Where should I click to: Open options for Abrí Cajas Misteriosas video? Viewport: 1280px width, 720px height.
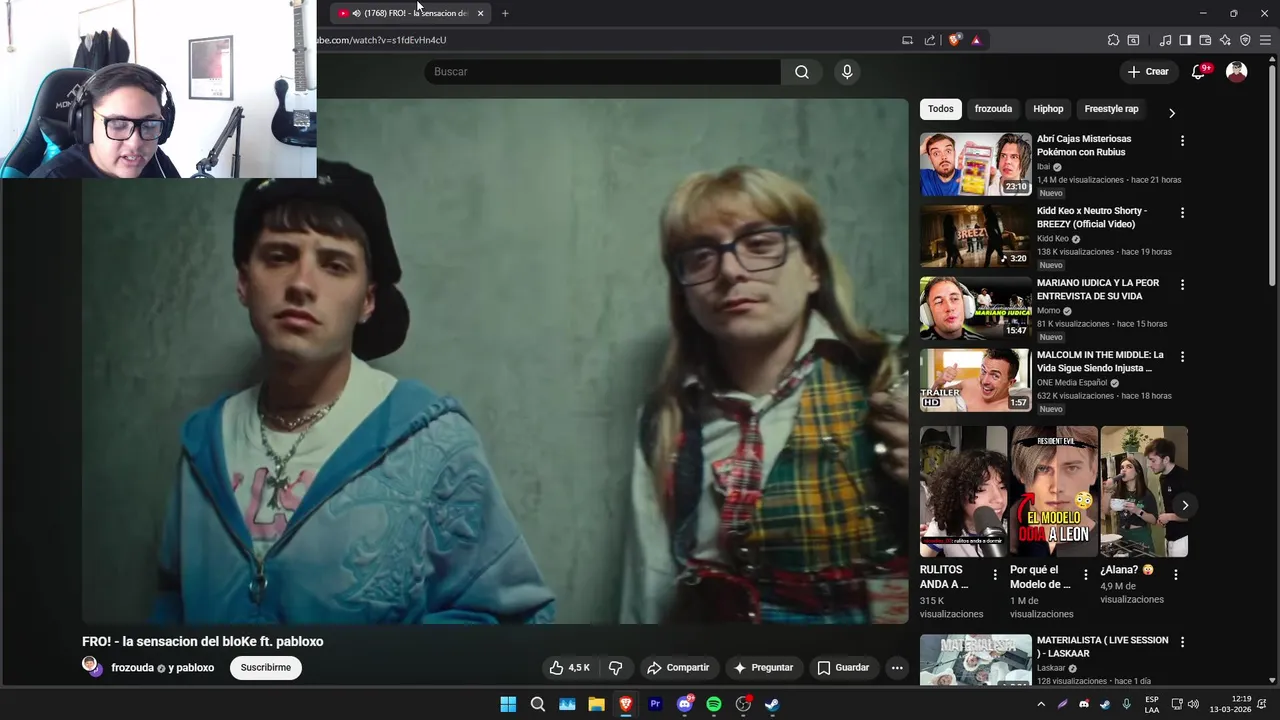pos(1182,141)
